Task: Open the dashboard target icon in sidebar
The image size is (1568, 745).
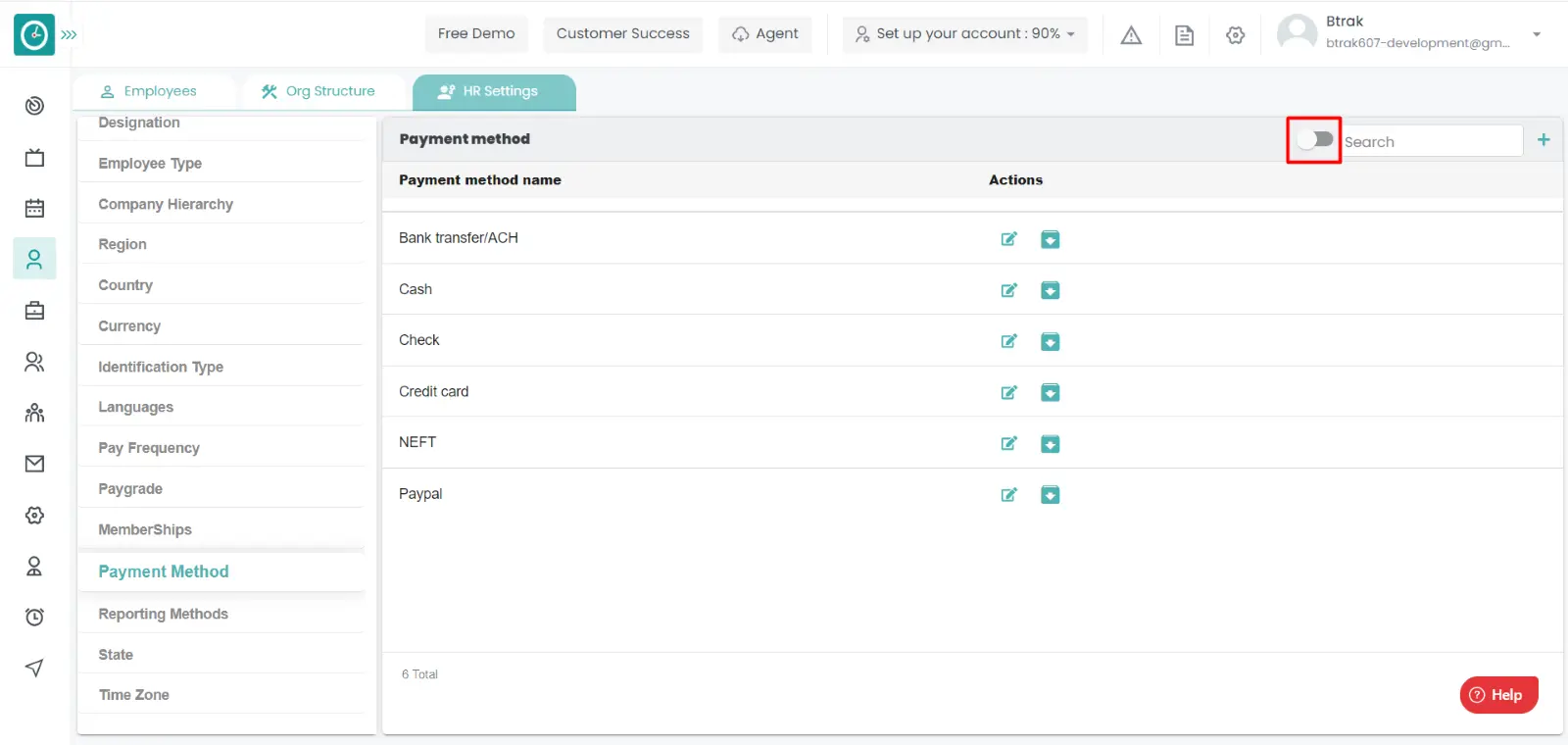Action: point(34,106)
